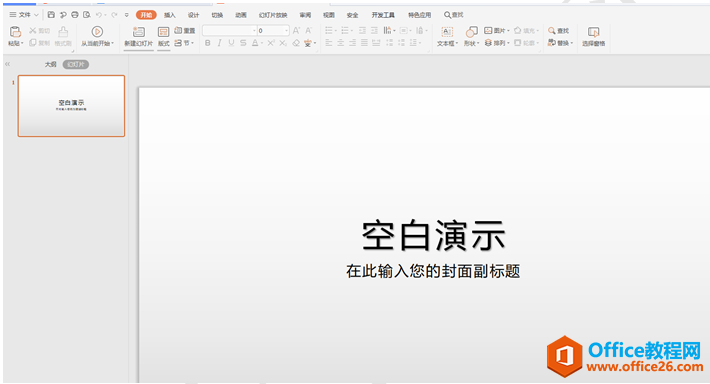Switch to Outline (大纲) pane view
Screen dimensions: 710x384
[51, 64]
